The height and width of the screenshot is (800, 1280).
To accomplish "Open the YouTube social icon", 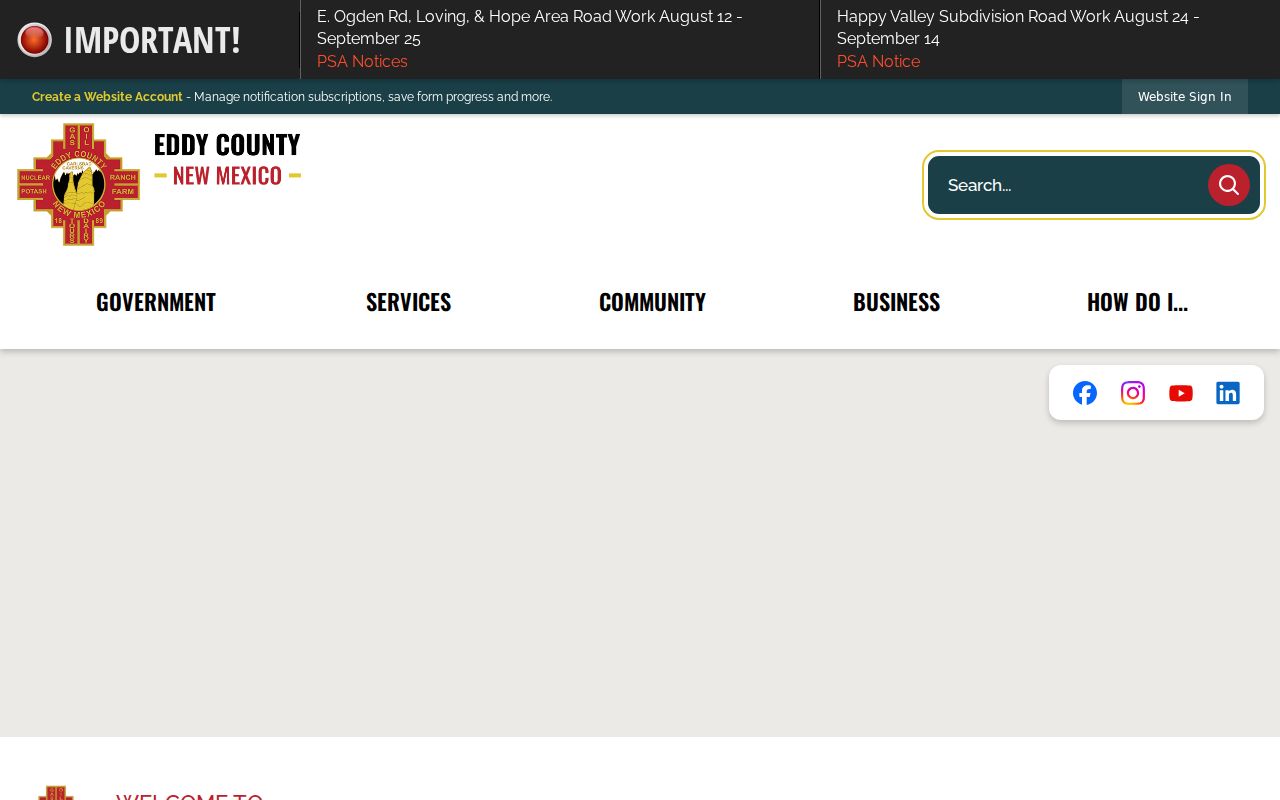I will [1181, 393].
